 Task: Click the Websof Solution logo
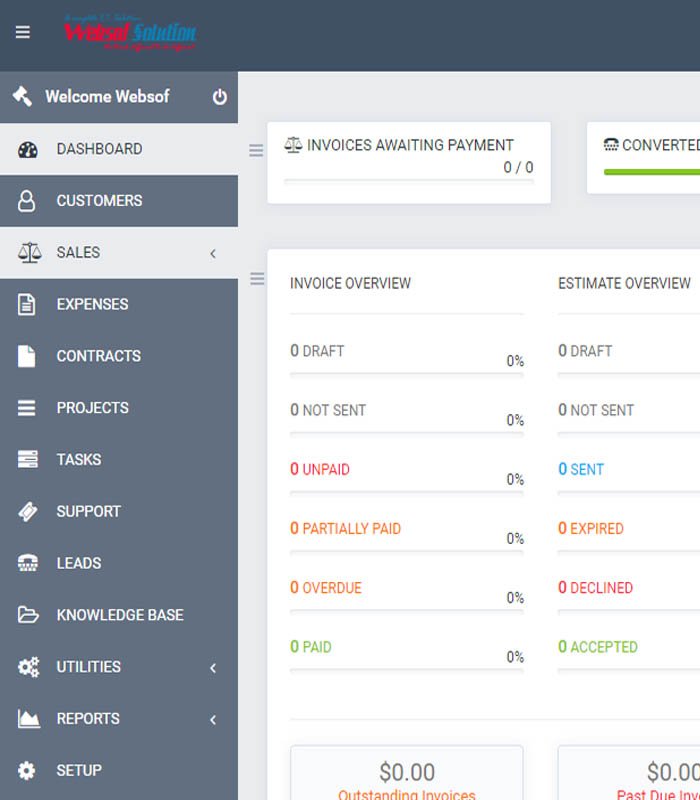point(130,33)
